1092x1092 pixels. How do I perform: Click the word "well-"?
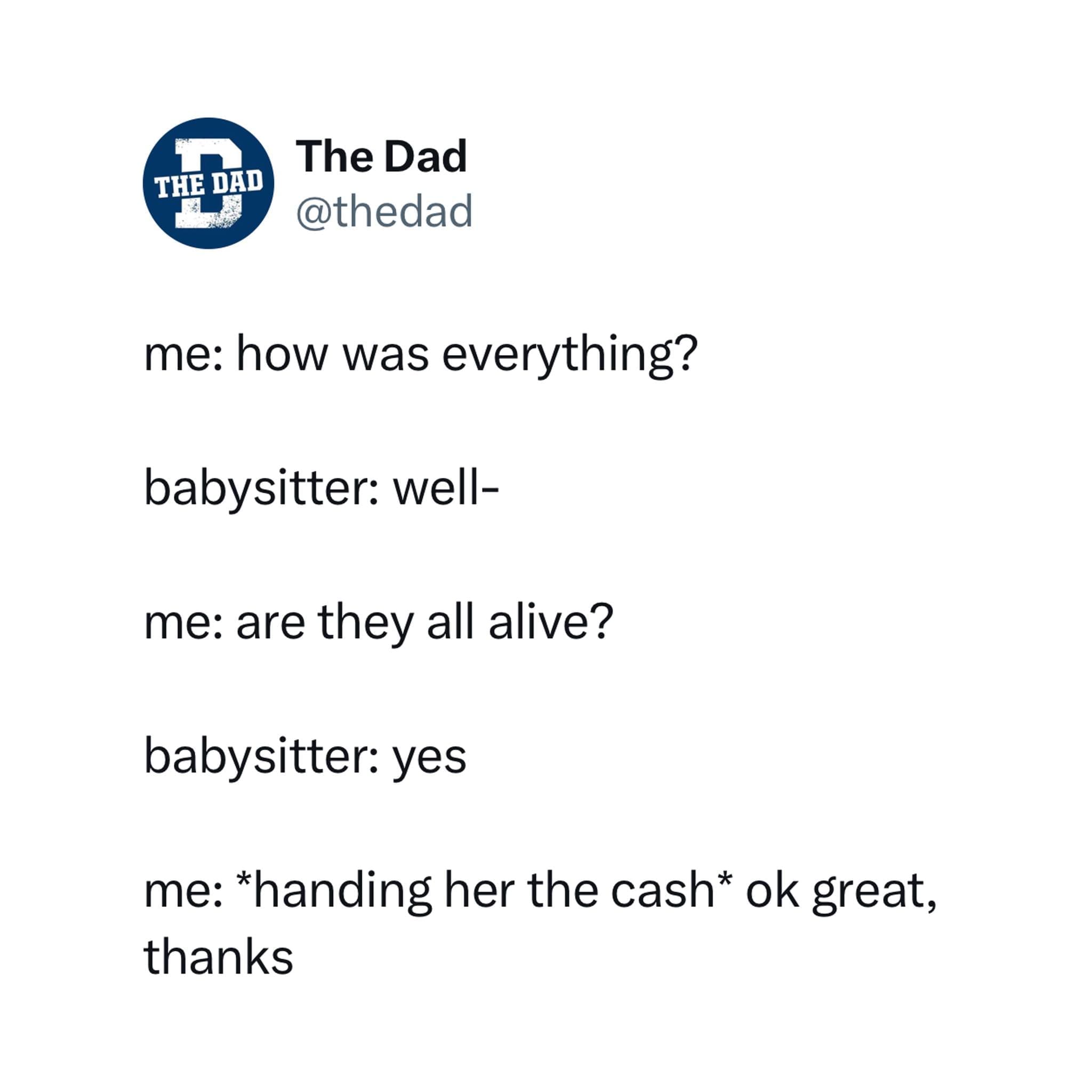point(446,488)
